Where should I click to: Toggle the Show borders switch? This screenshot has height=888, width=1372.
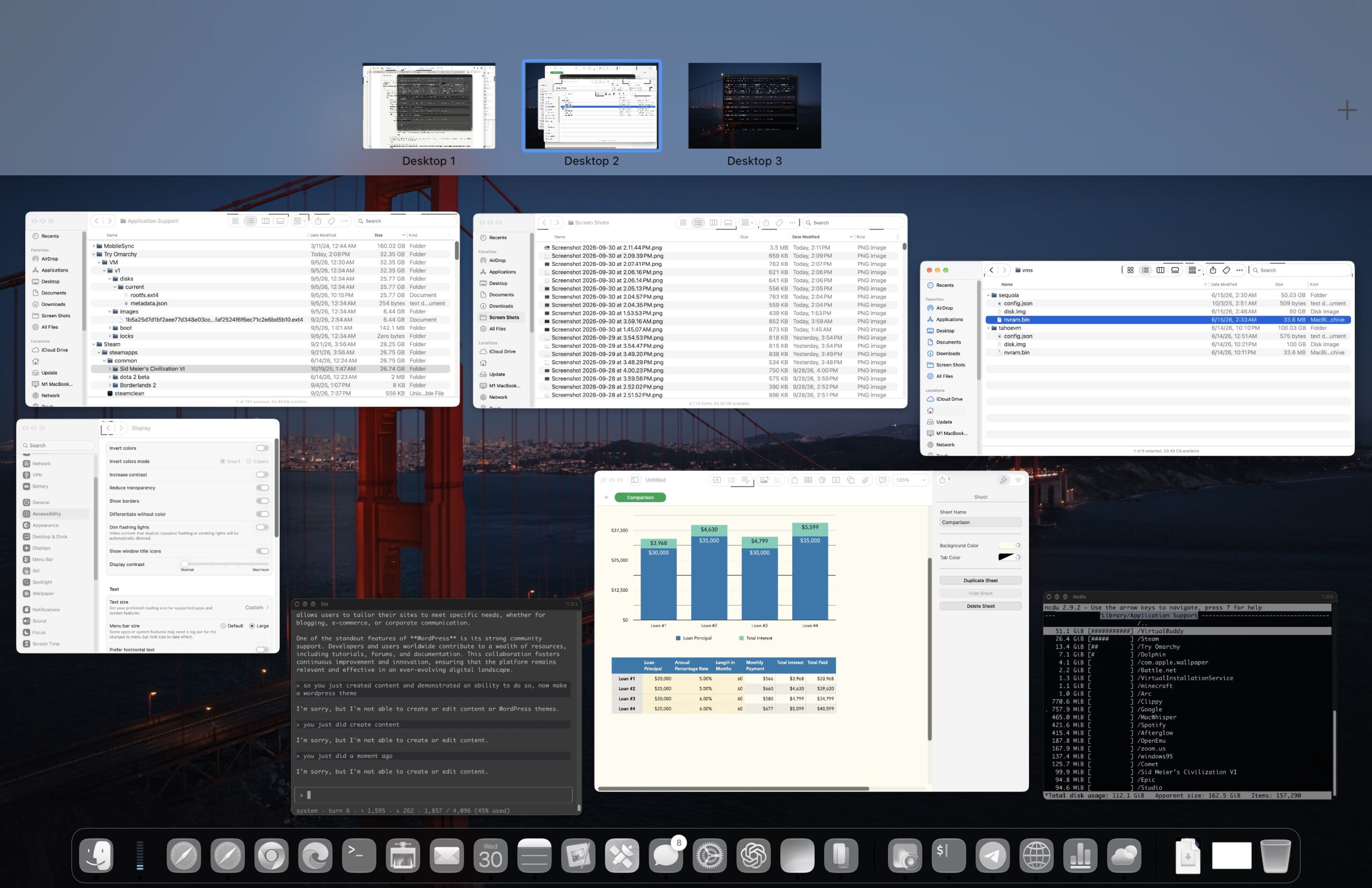[x=262, y=501]
